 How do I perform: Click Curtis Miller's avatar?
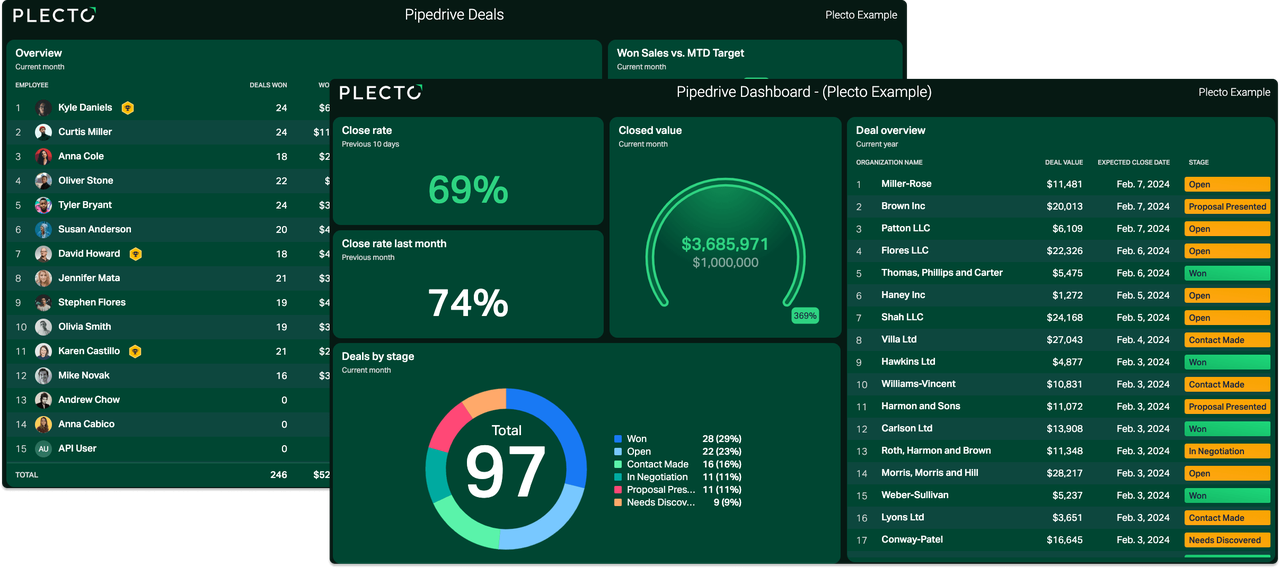[x=43, y=132]
